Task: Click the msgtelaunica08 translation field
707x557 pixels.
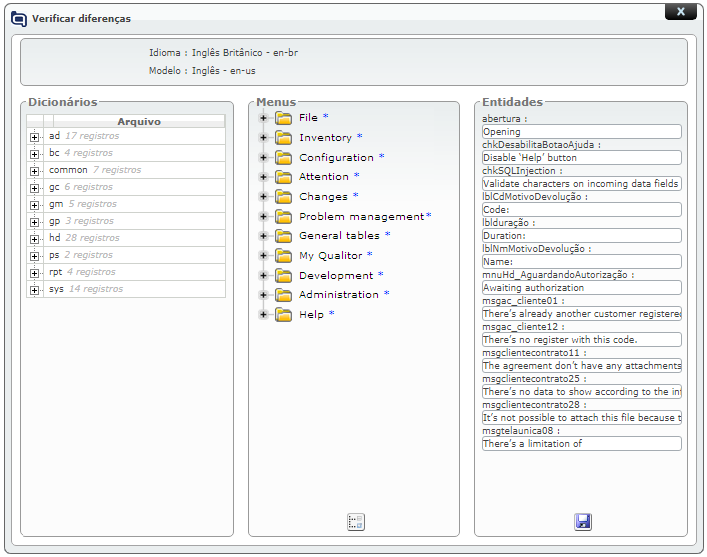Action: click(582, 444)
